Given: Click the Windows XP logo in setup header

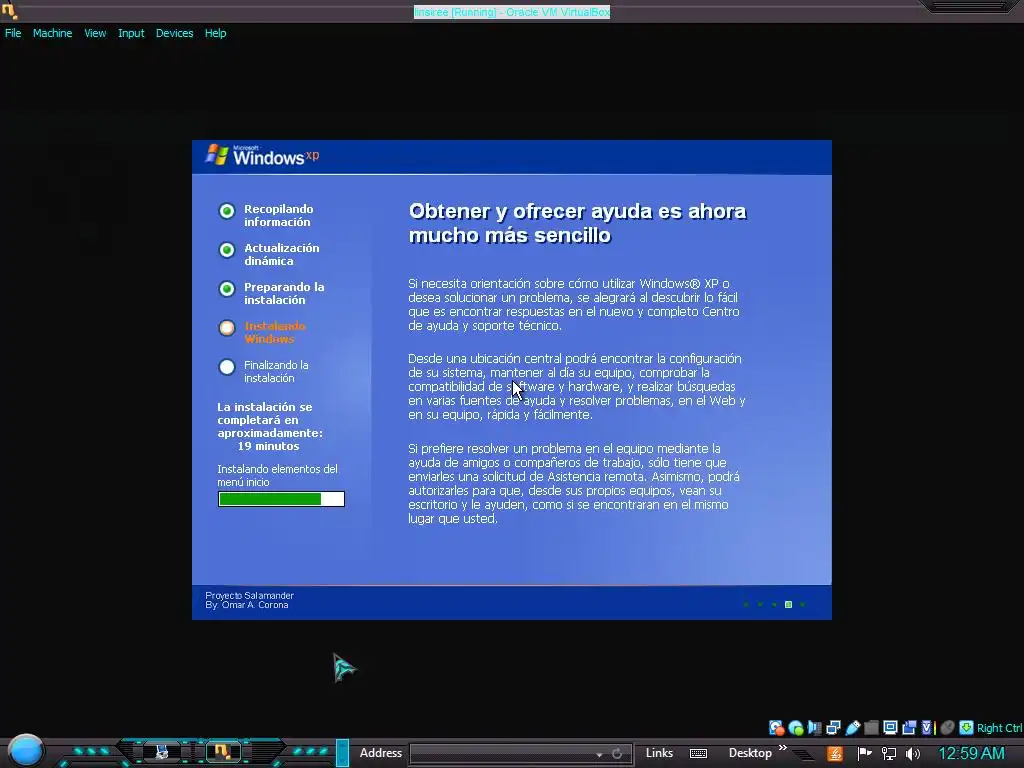Looking at the screenshot, I should (x=263, y=155).
